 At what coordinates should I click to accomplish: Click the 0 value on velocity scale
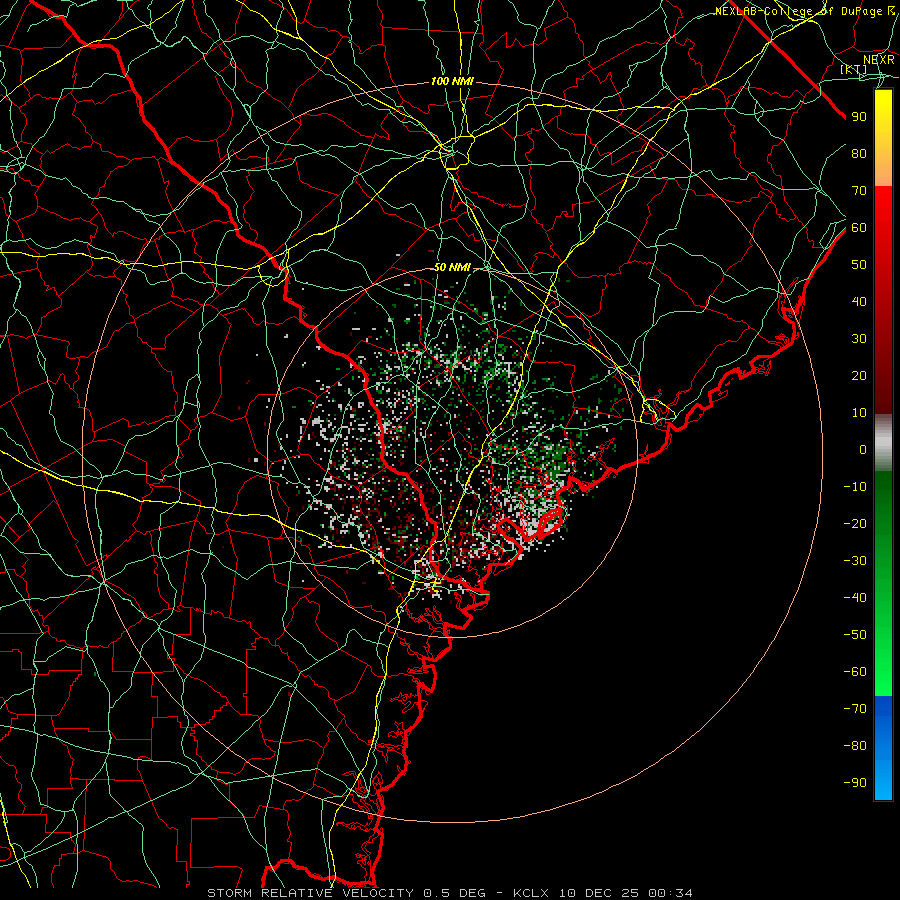click(x=863, y=450)
